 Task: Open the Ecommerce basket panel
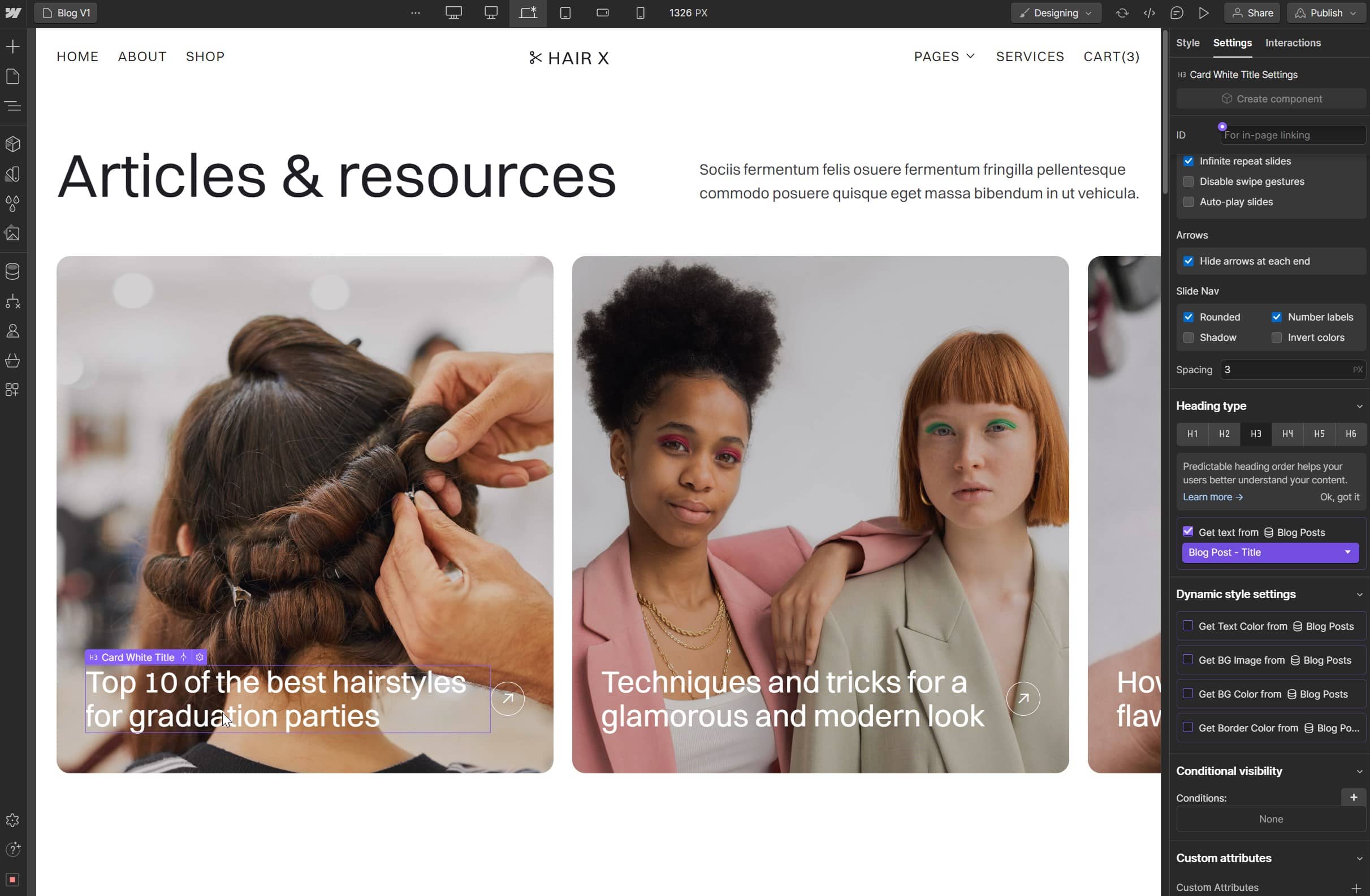[12, 361]
